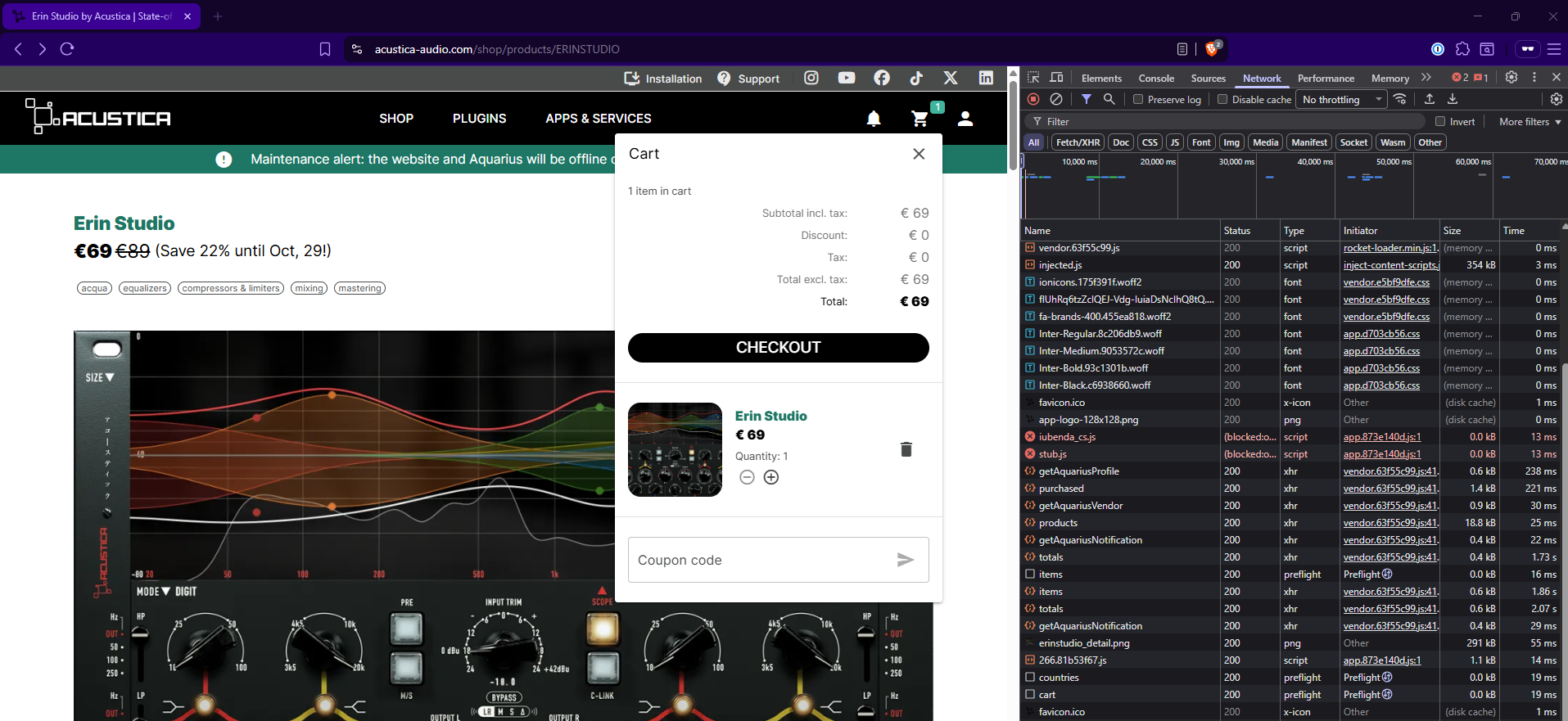Filter requests by CSS type

point(1150,142)
